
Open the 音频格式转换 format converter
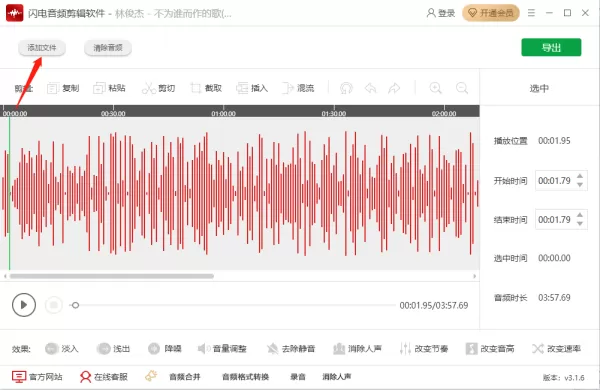click(x=246, y=377)
